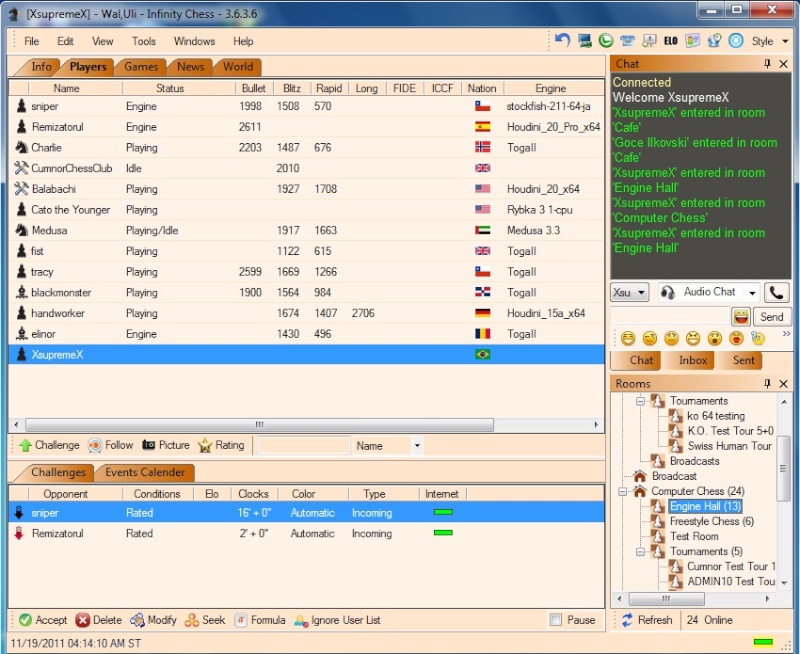800x654 pixels.
Task: Open the Audio Chat dropdown
Action: click(x=752, y=293)
